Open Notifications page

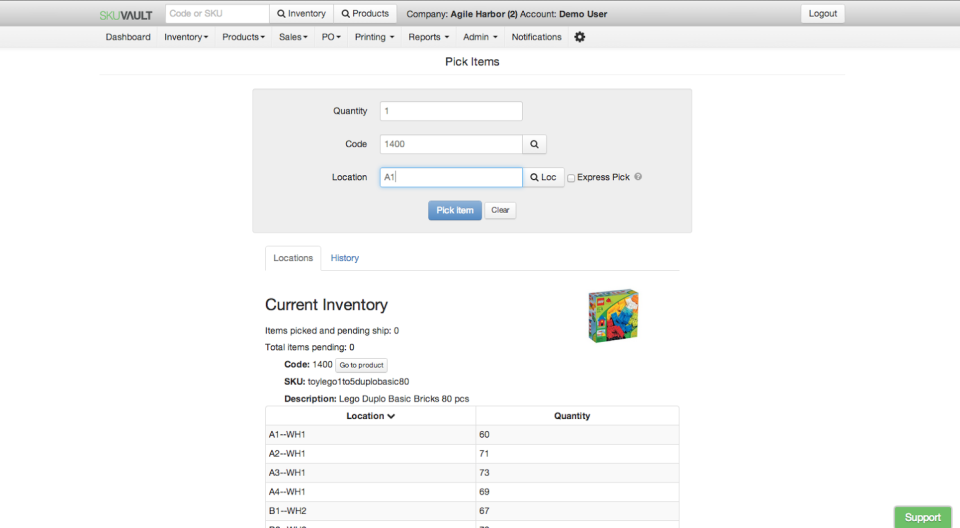point(536,37)
